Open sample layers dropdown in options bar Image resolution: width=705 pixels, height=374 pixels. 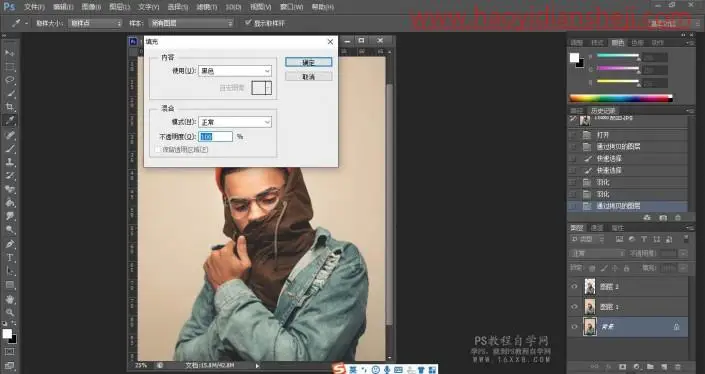191,23
